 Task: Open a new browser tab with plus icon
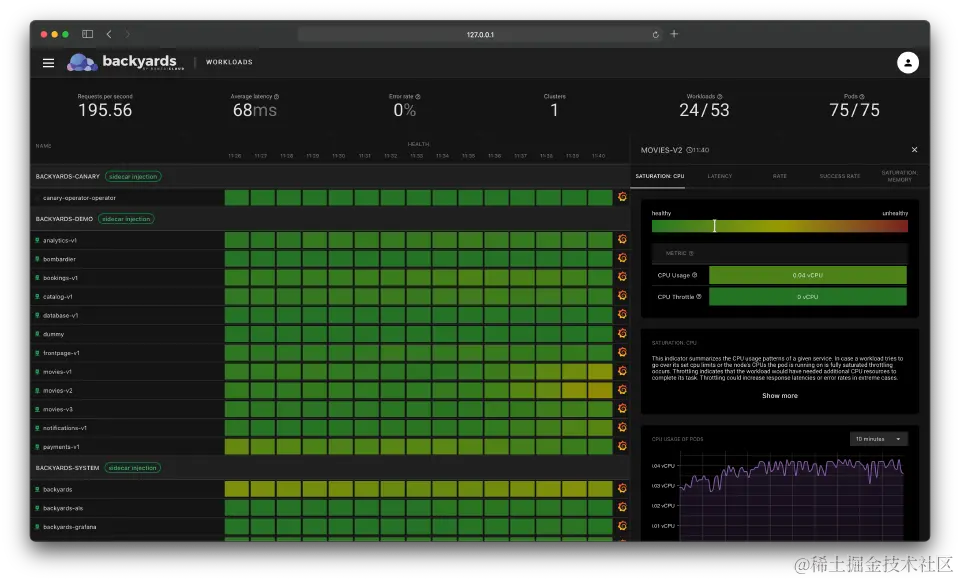click(x=674, y=34)
